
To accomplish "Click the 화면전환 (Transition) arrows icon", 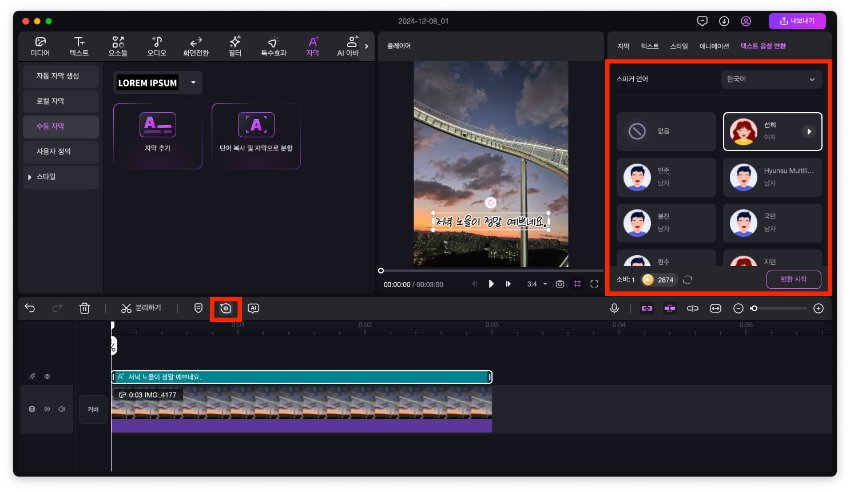I will point(196,44).
